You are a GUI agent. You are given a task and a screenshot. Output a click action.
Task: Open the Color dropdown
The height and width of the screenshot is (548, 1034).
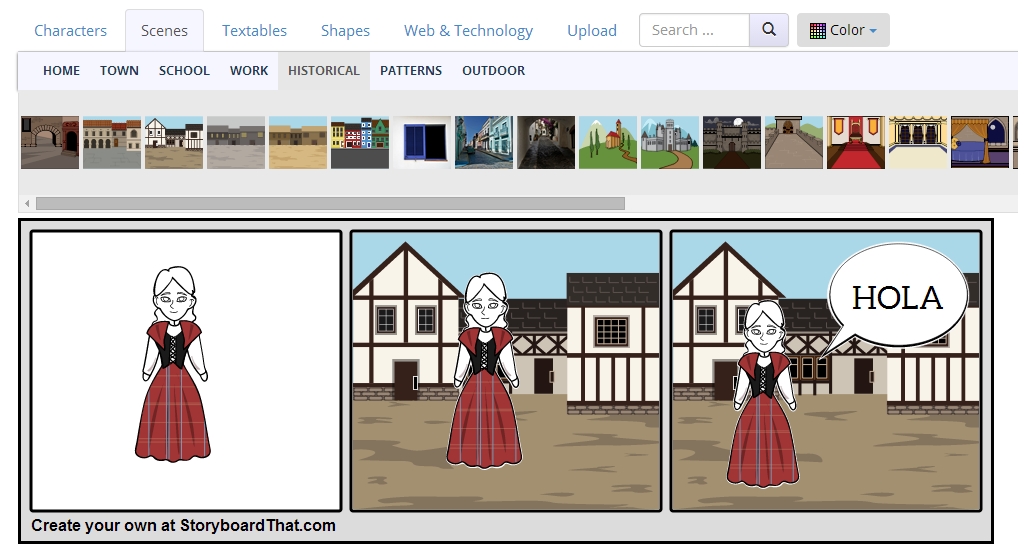843,30
